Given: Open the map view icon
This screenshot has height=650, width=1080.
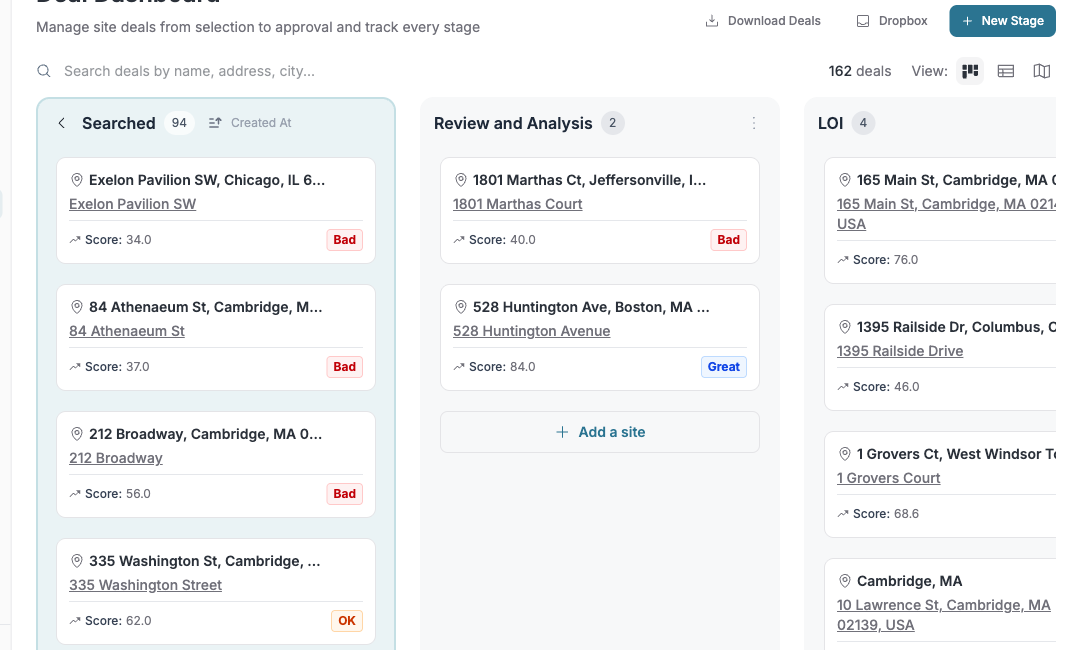Looking at the screenshot, I should point(1041,71).
